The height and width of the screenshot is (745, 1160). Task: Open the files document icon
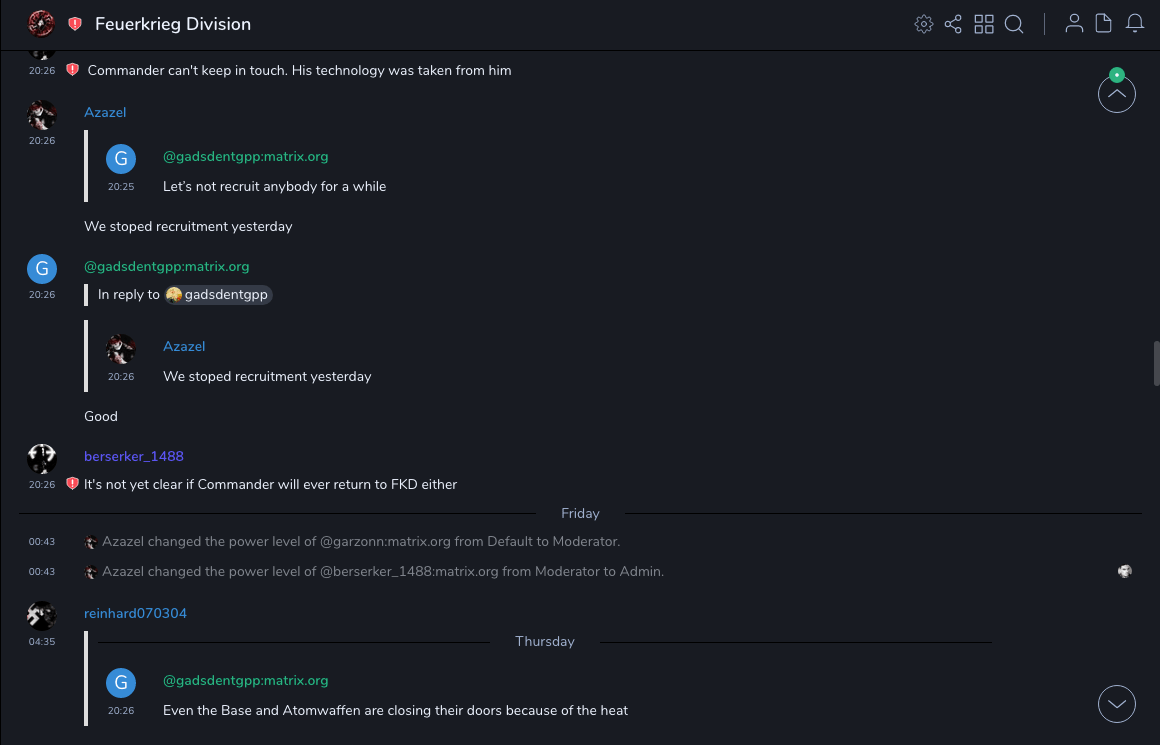1104,24
